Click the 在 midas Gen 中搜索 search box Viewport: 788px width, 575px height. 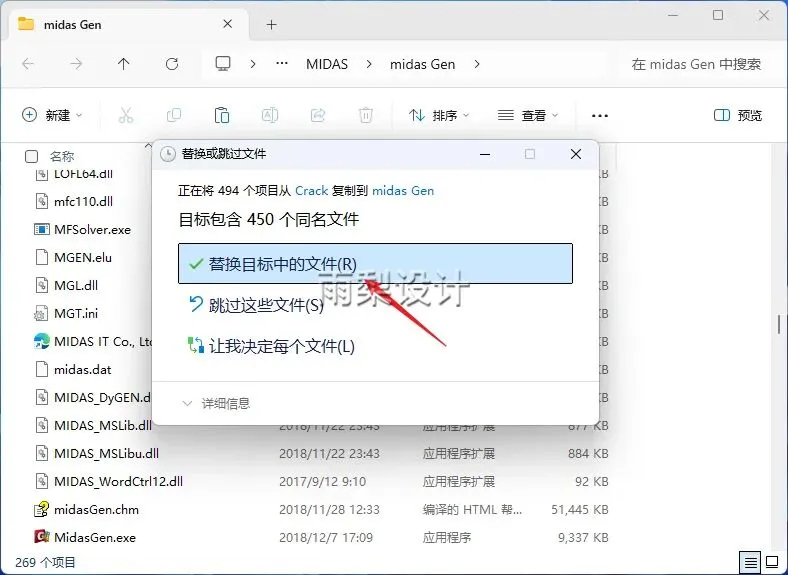(696, 64)
